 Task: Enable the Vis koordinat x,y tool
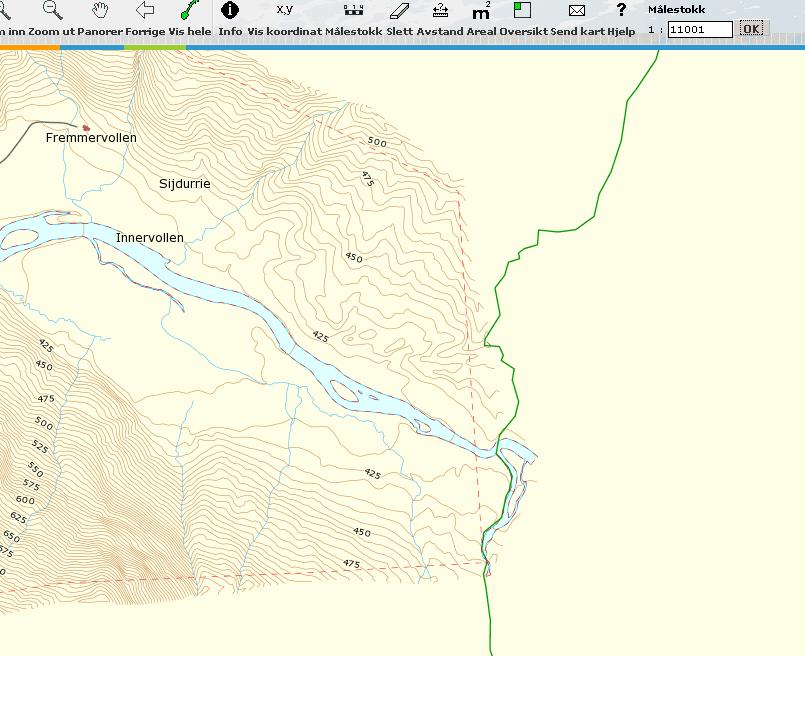pos(284,11)
